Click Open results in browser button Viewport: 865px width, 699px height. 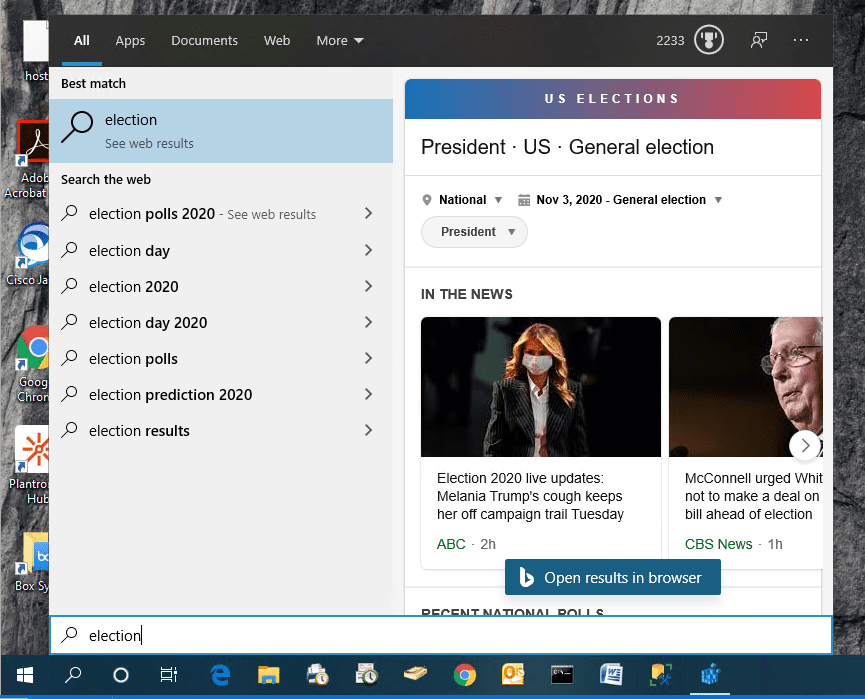click(613, 577)
